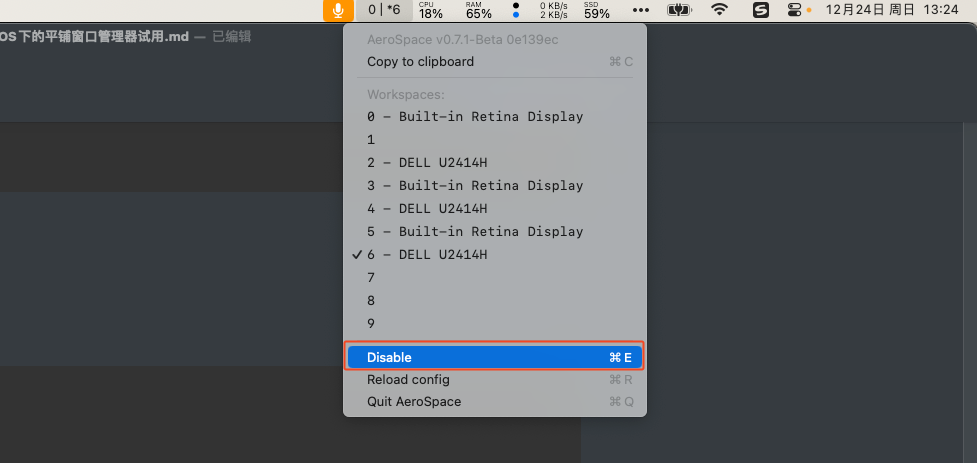Disable AeroSpace via highlighted Disable item
This screenshot has width=977, height=463.
tap(495, 358)
